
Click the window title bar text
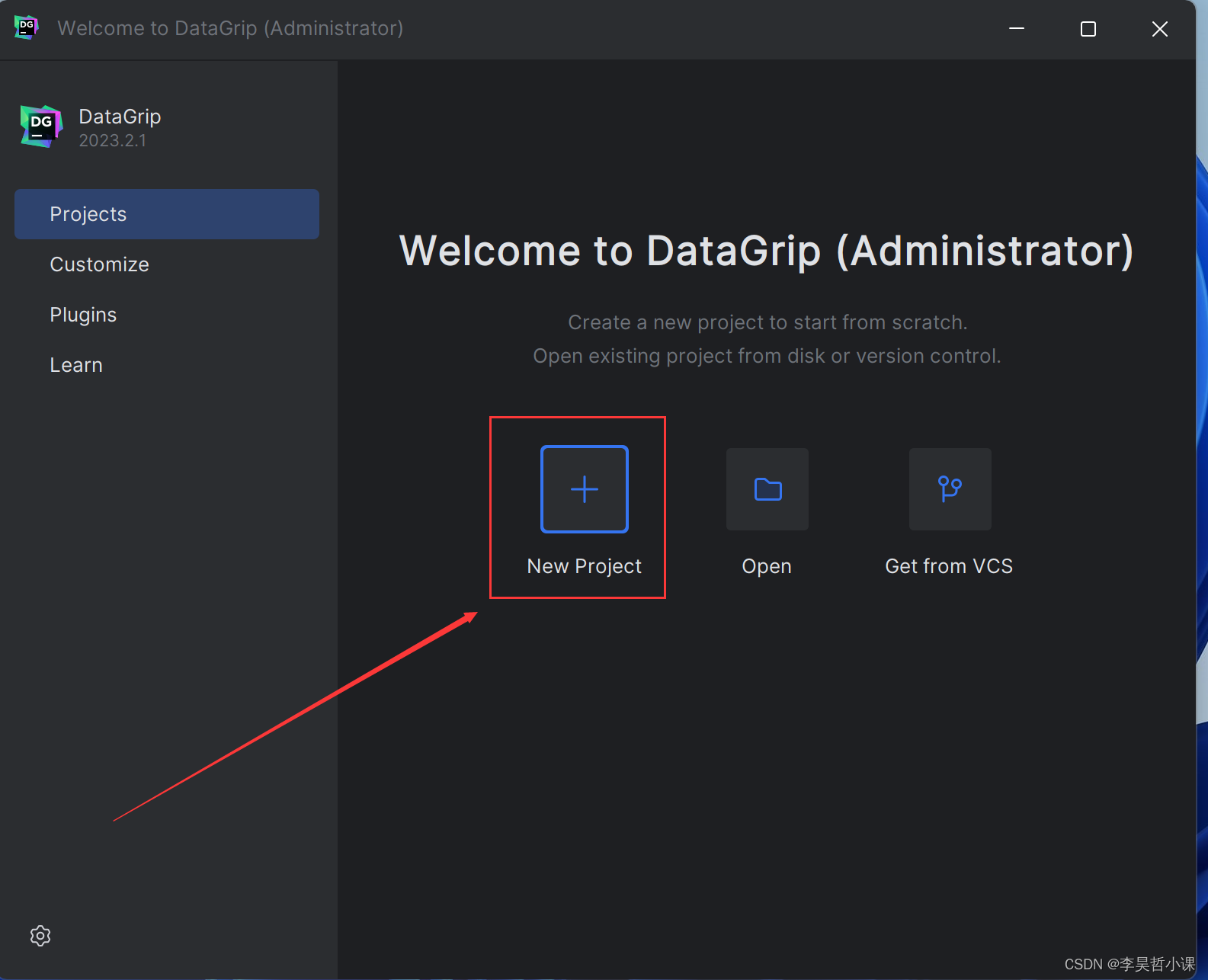pos(230,28)
